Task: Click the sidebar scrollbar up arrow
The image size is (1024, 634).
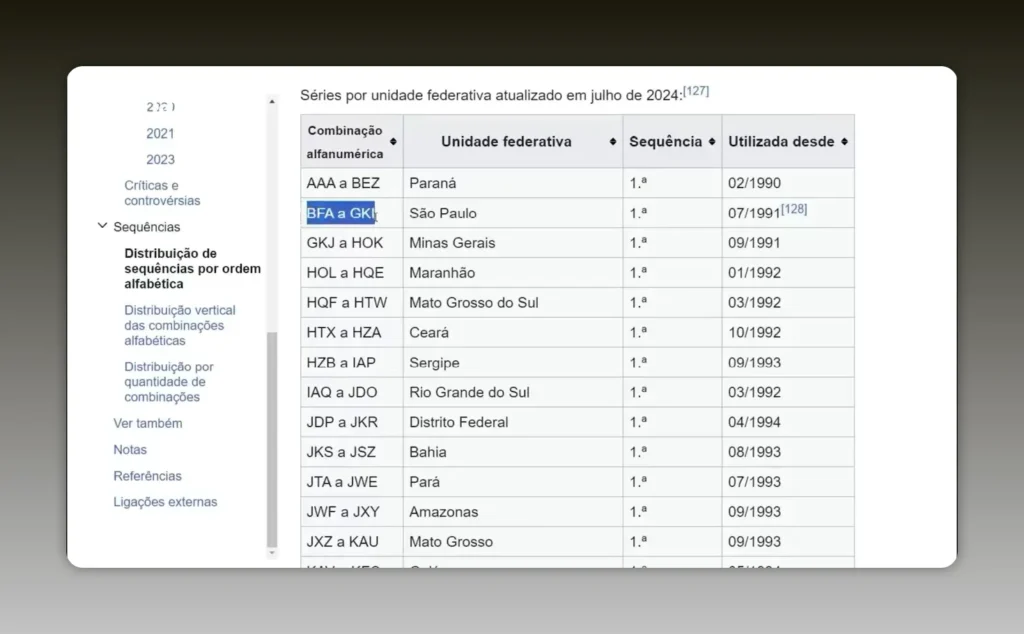Action: click(272, 102)
